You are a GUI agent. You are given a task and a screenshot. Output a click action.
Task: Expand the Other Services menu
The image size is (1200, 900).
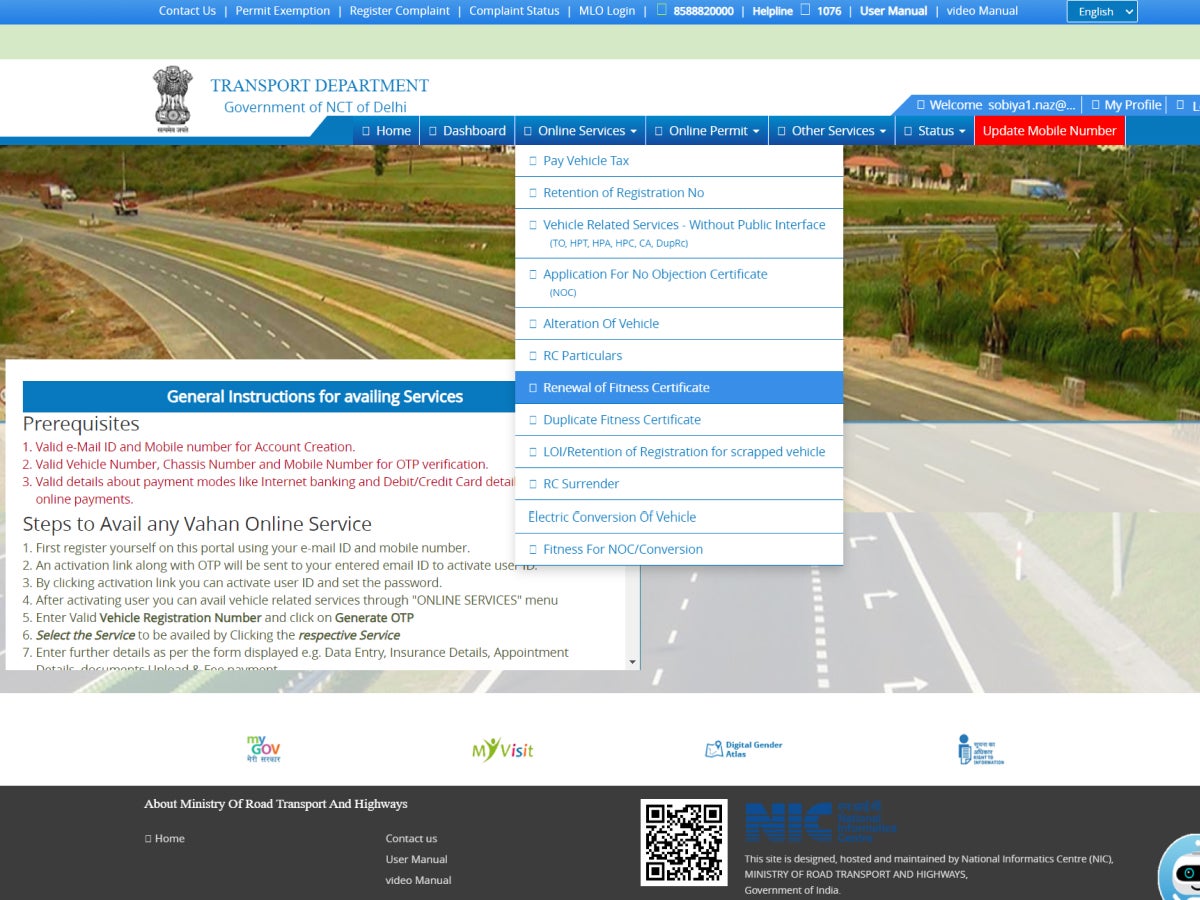(x=830, y=130)
